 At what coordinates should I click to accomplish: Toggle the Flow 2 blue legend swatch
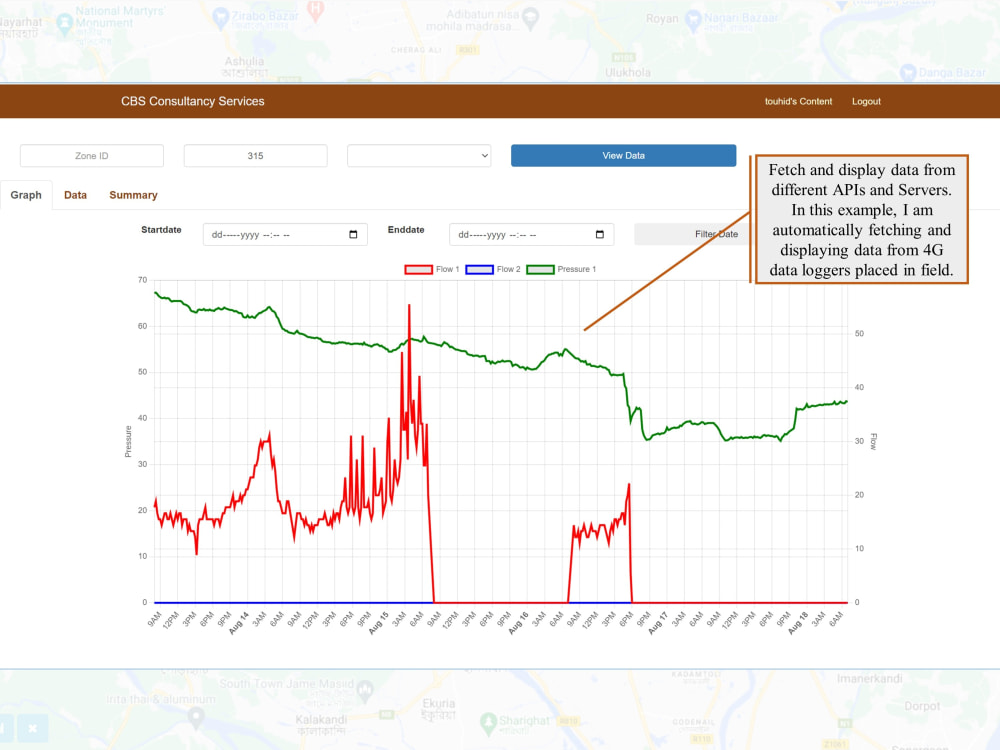480,270
